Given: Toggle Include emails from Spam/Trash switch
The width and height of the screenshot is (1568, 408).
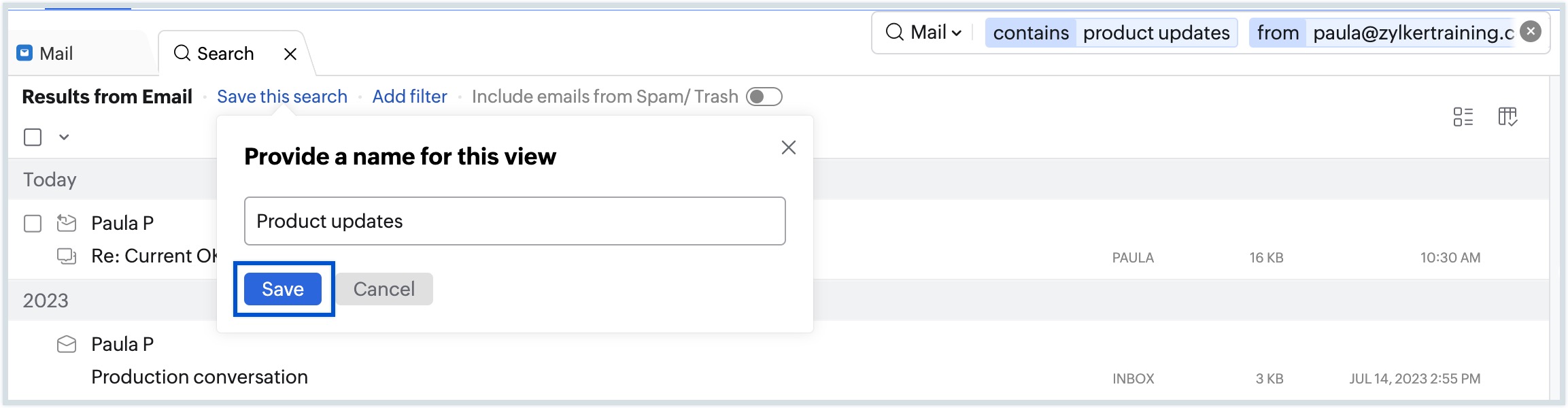Looking at the screenshot, I should tap(764, 97).
